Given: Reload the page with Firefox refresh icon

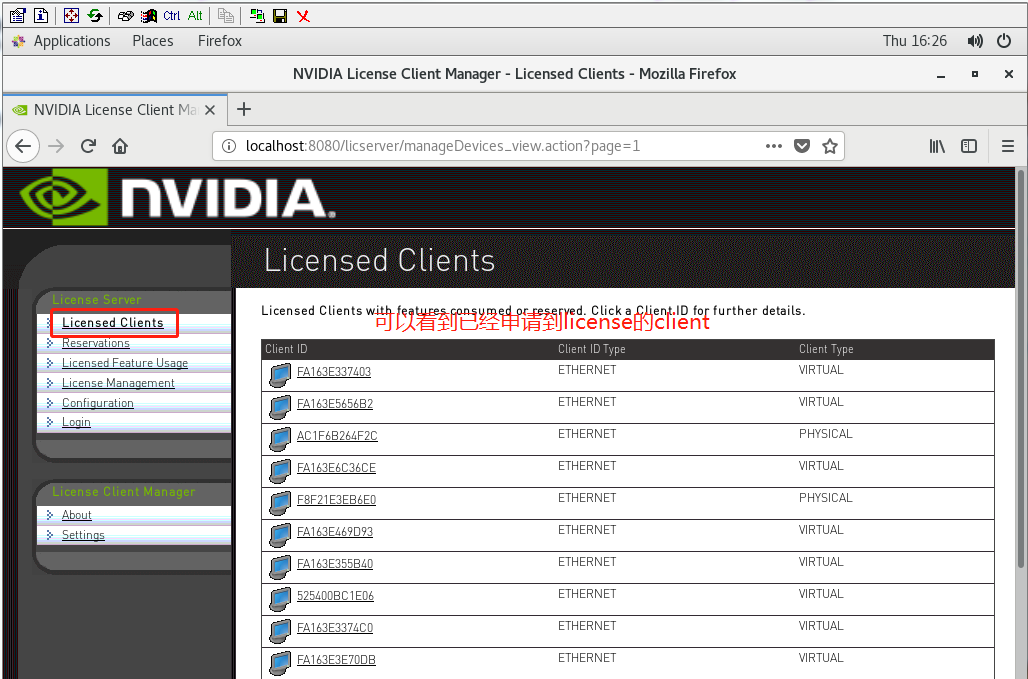Looking at the screenshot, I should [x=88, y=146].
